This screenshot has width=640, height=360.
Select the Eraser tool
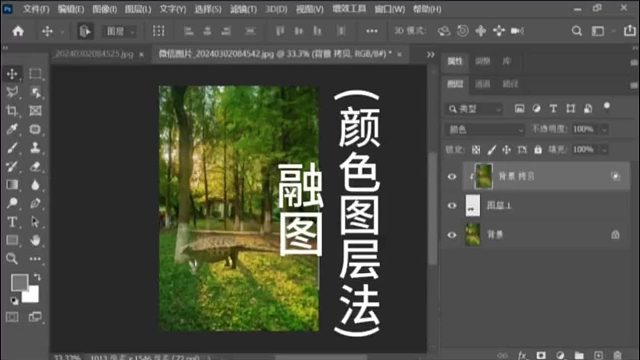[35, 166]
